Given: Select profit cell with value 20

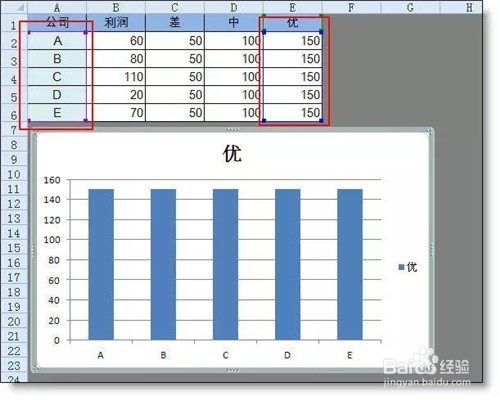Looking at the screenshot, I should coord(116,95).
